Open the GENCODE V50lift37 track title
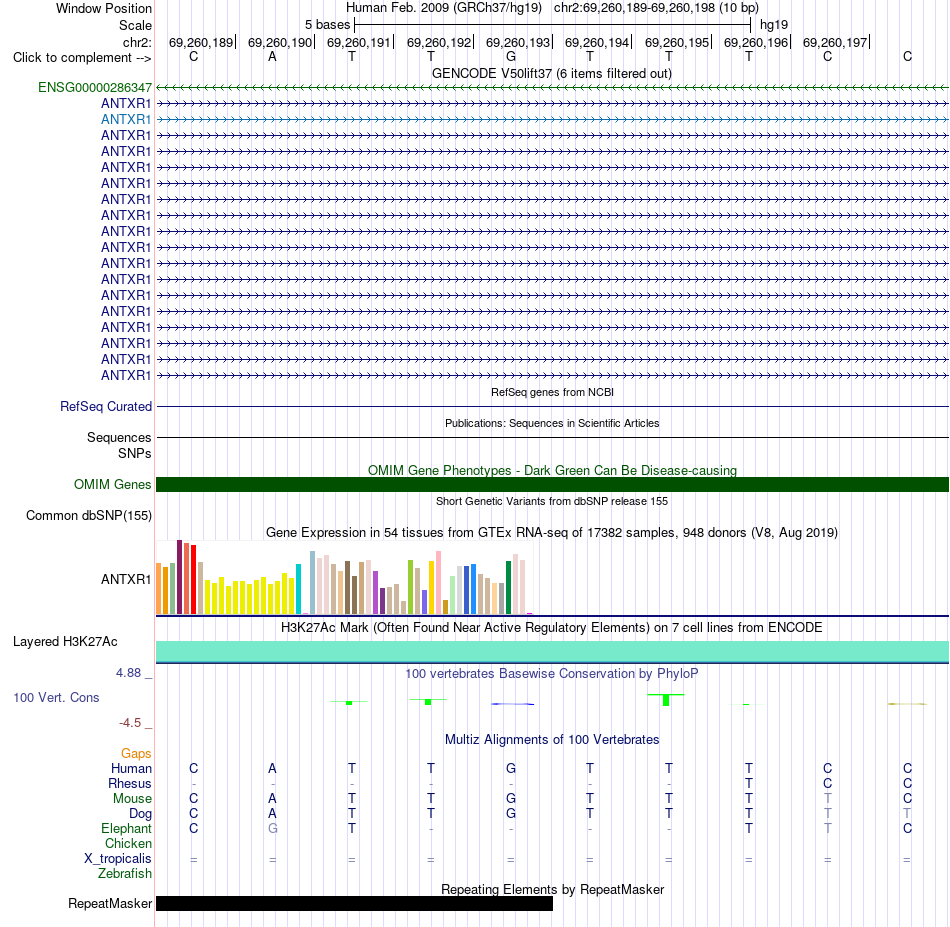Viewport: 950px width, 927px height. coord(551,73)
